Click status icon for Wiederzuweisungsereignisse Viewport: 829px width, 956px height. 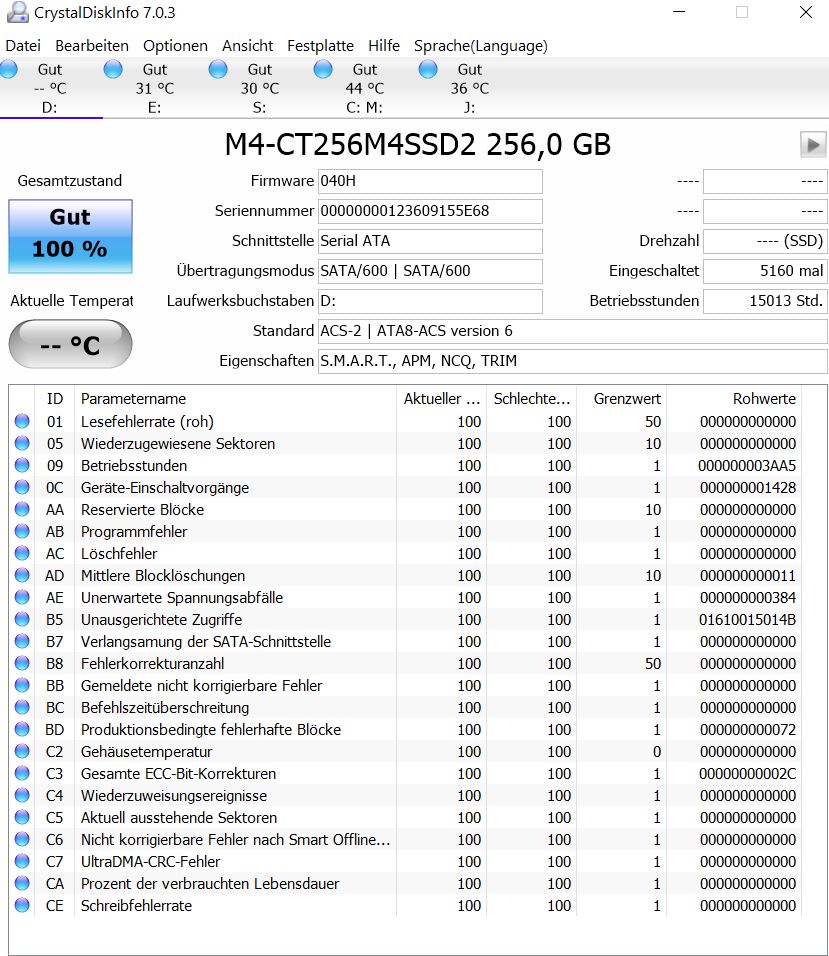point(22,795)
